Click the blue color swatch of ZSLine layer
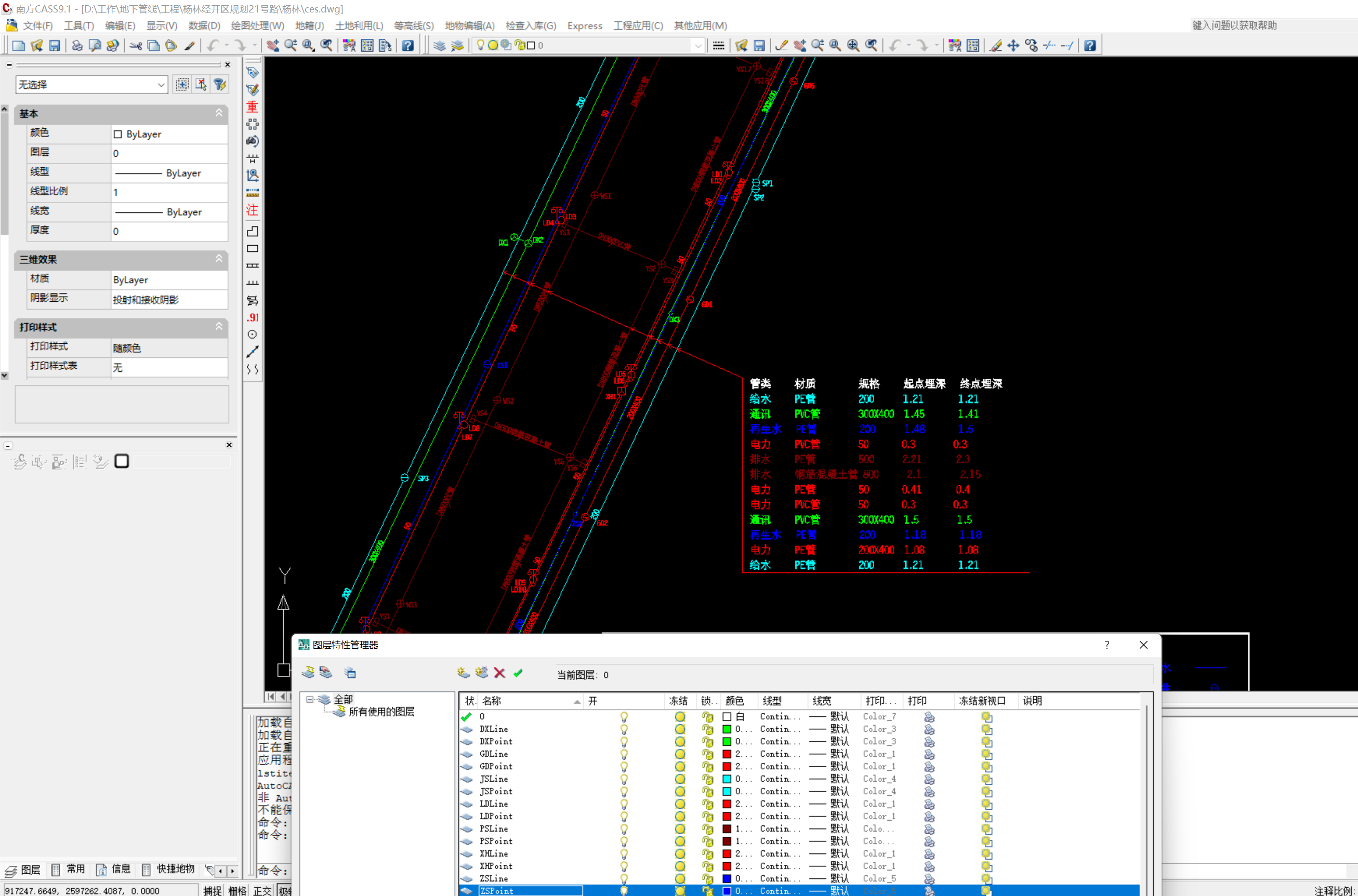The height and width of the screenshot is (896, 1358). click(x=727, y=879)
